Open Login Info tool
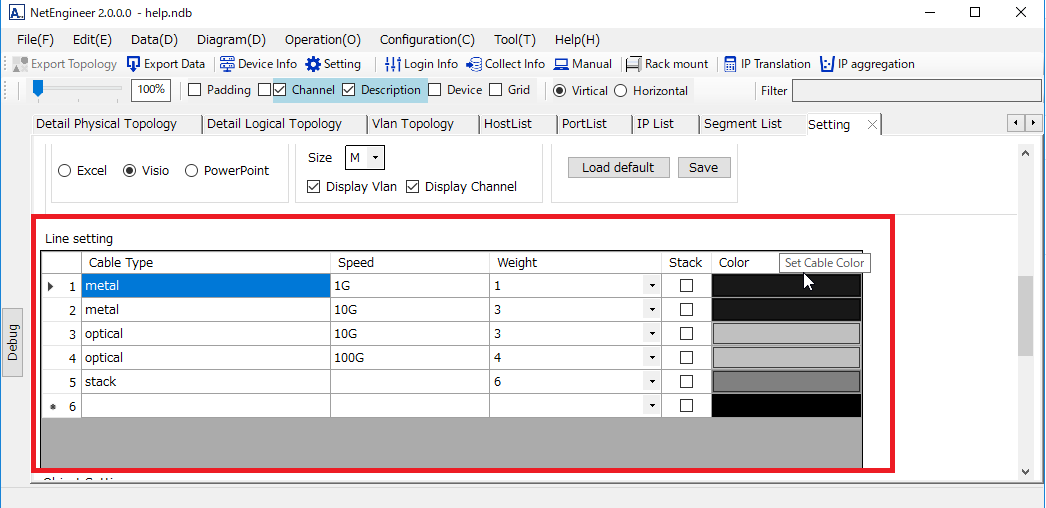1046x508 pixels. (x=393, y=64)
